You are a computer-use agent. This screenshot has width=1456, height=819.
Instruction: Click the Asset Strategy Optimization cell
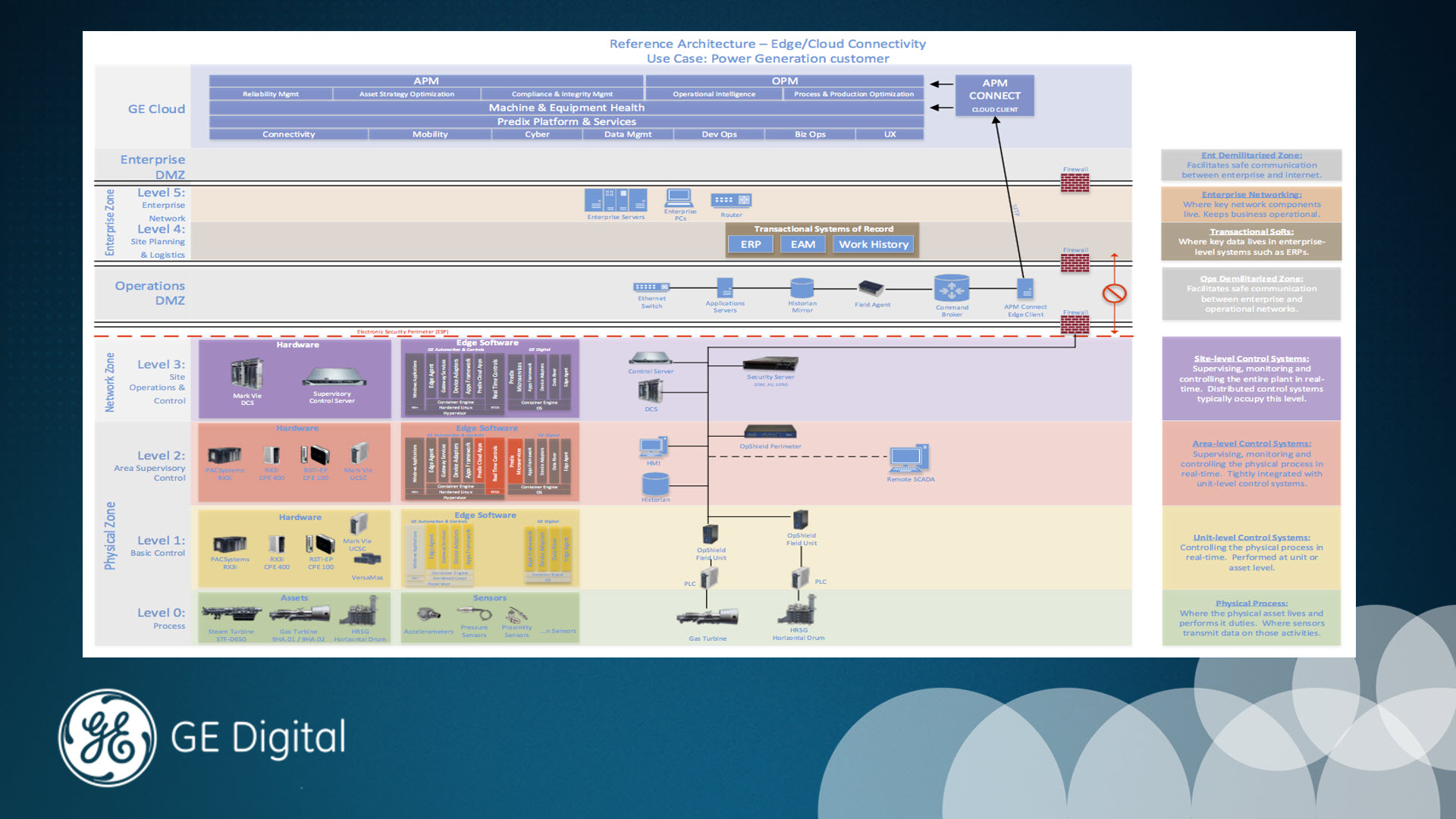click(406, 94)
